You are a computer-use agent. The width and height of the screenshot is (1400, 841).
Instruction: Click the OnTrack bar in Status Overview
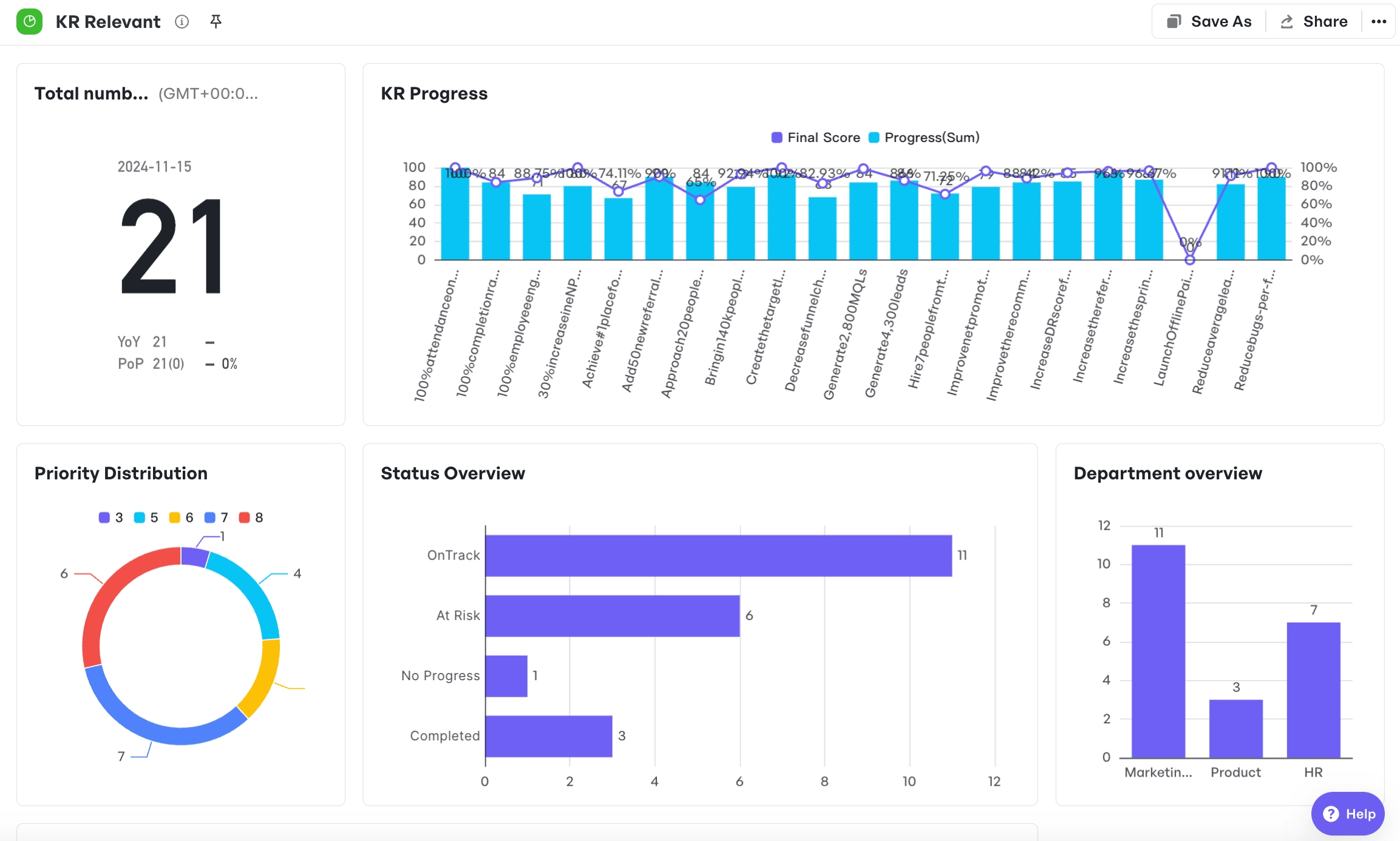pyautogui.click(x=718, y=555)
